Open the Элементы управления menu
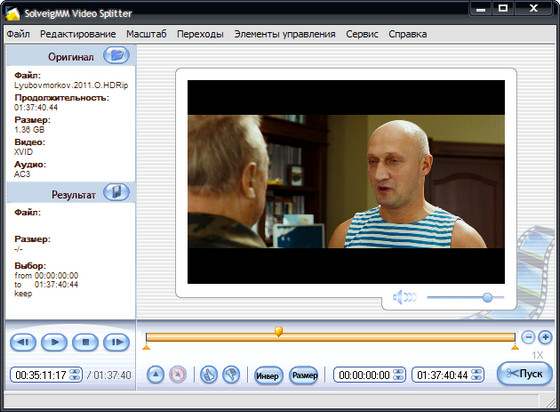This screenshot has width=560, height=412. coord(285,34)
